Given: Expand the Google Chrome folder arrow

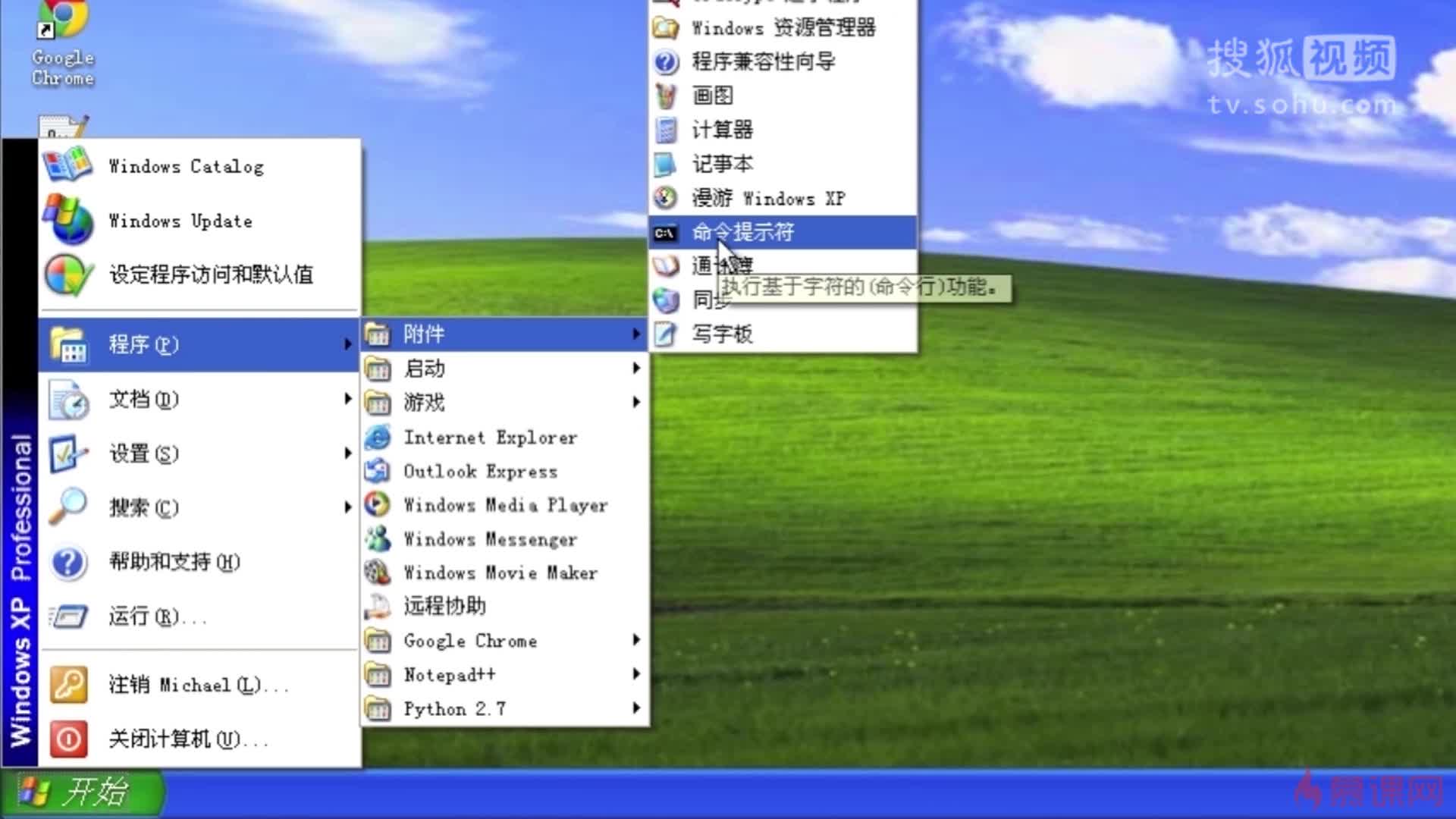Looking at the screenshot, I should point(635,640).
